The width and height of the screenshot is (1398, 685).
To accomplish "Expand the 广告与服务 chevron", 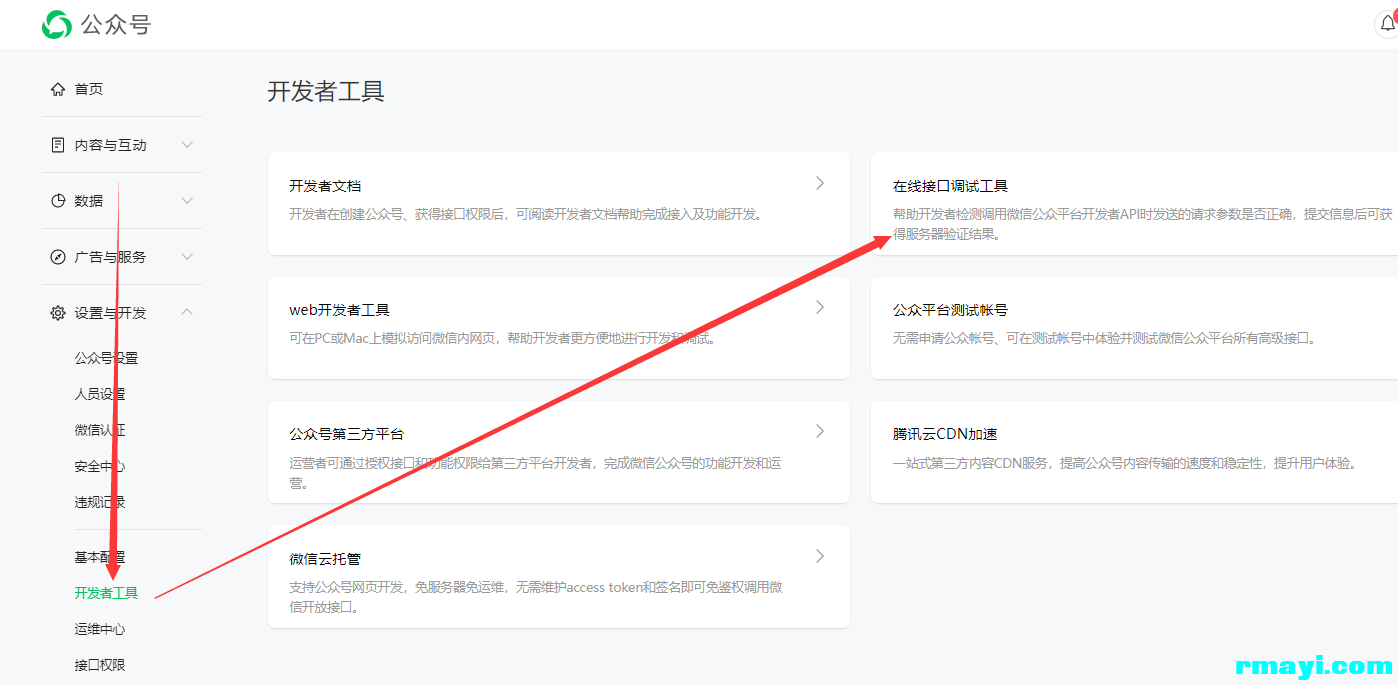I will click(x=187, y=257).
